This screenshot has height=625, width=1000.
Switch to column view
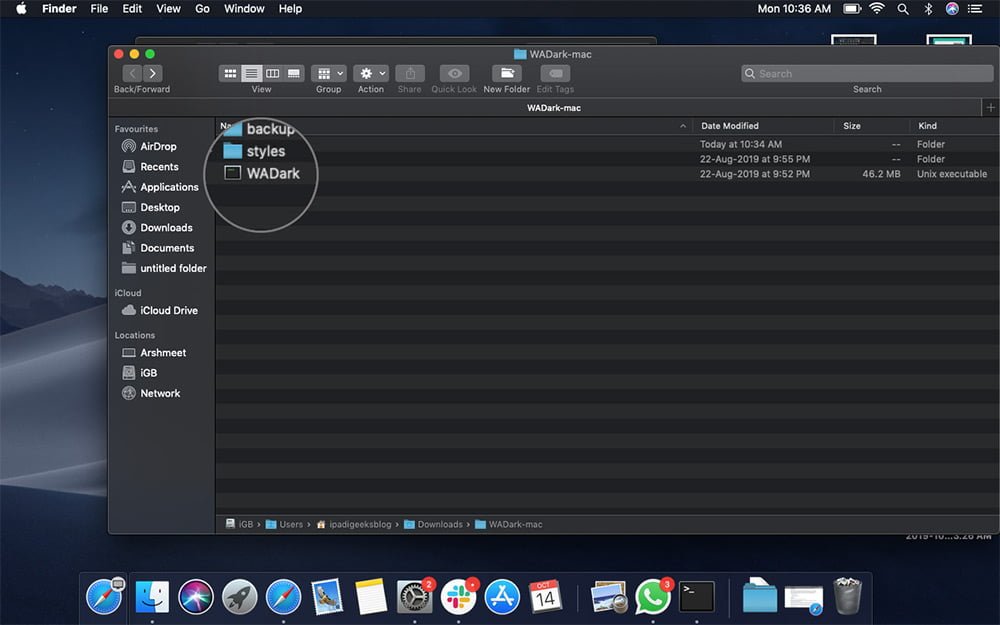click(272, 73)
